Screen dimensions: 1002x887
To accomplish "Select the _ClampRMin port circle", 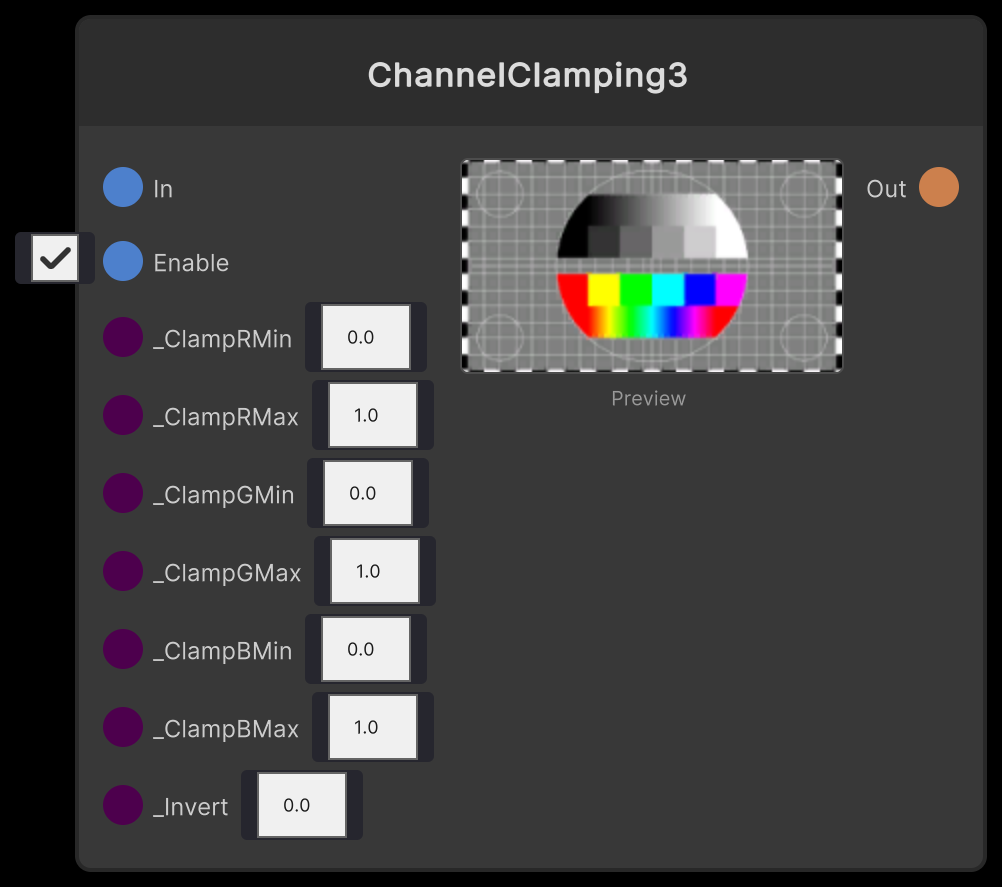I will coord(122,337).
